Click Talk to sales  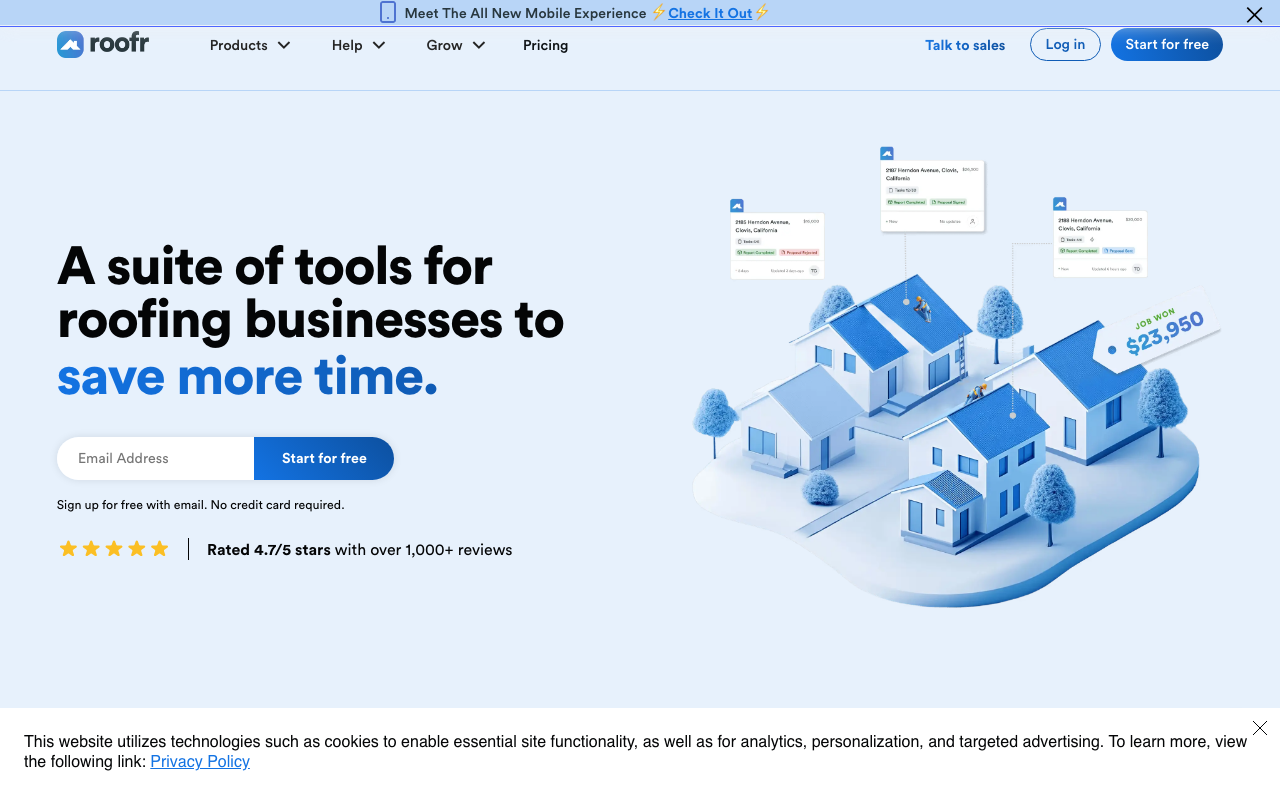tap(965, 45)
